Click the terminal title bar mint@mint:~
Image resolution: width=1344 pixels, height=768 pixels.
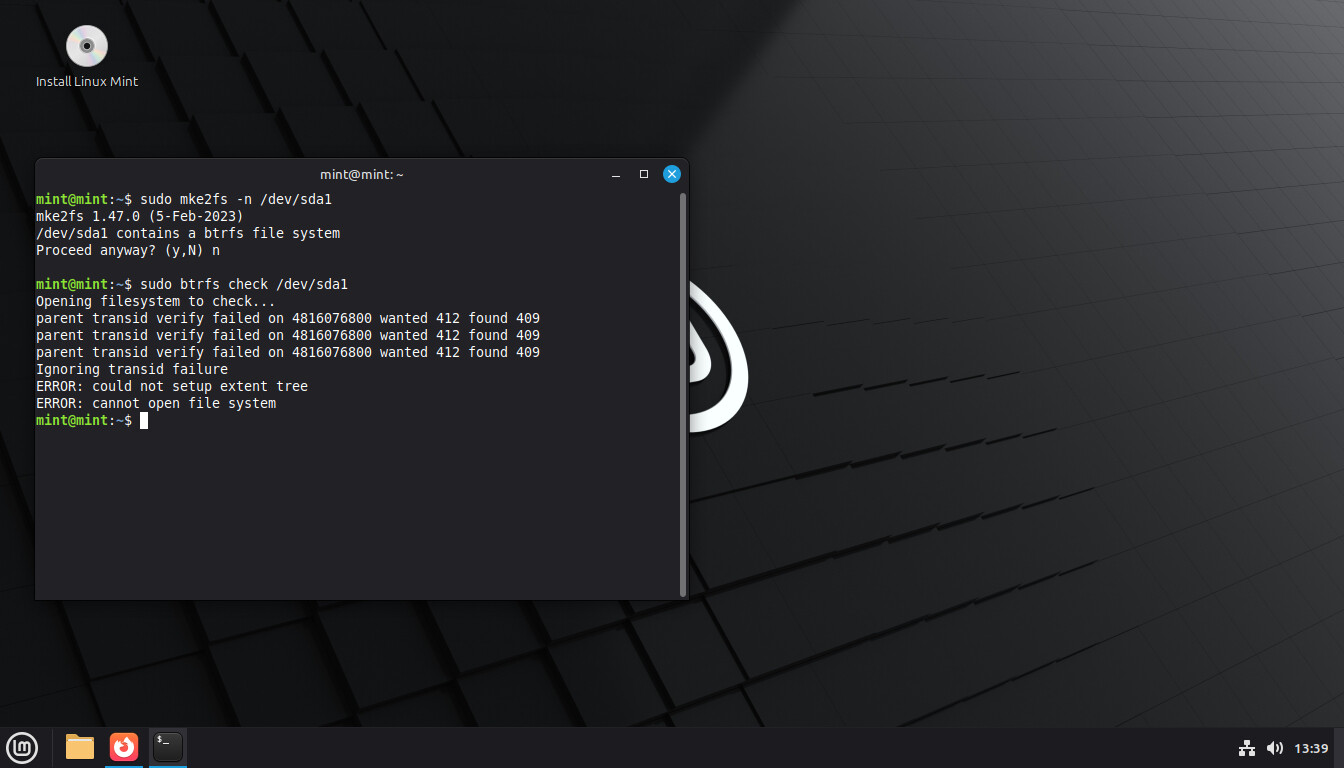tap(361, 174)
